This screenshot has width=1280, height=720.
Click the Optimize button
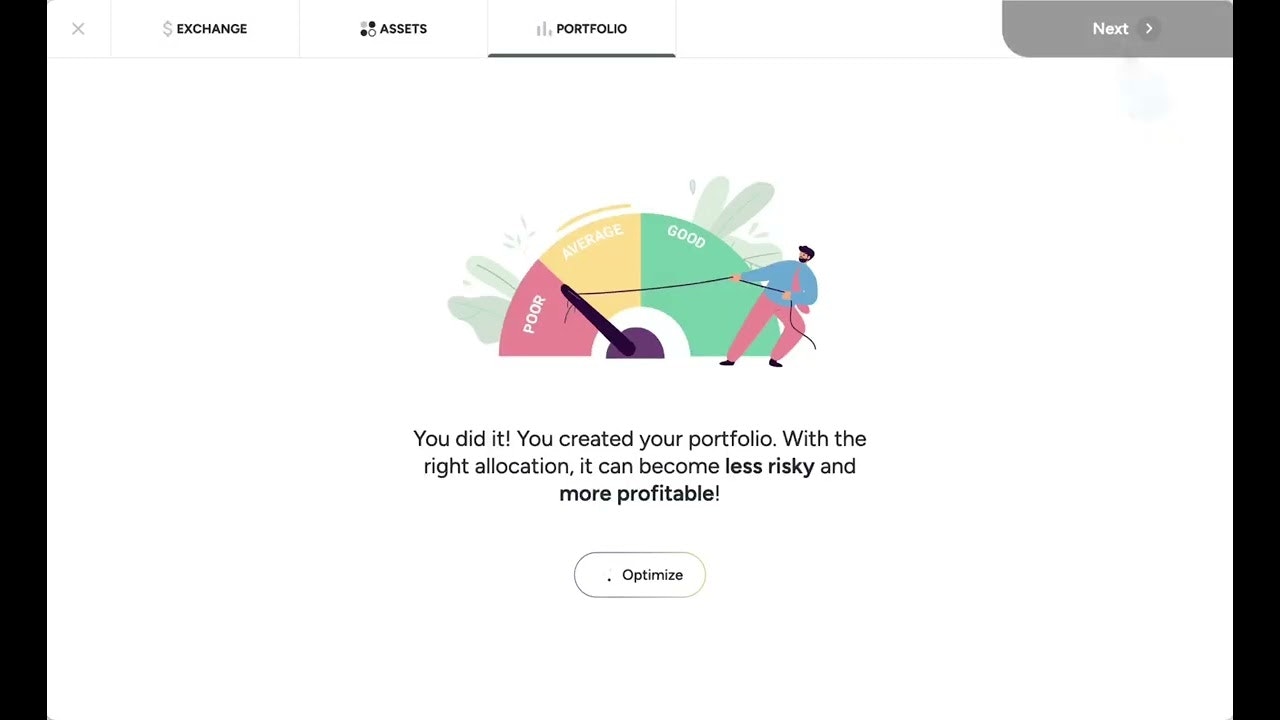point(640,575)
